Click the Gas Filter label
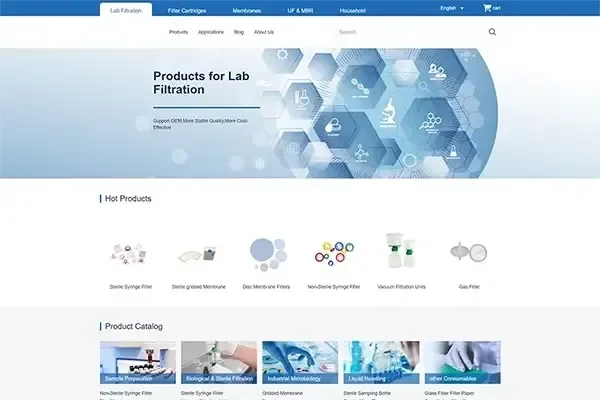 tap(469, 287)
